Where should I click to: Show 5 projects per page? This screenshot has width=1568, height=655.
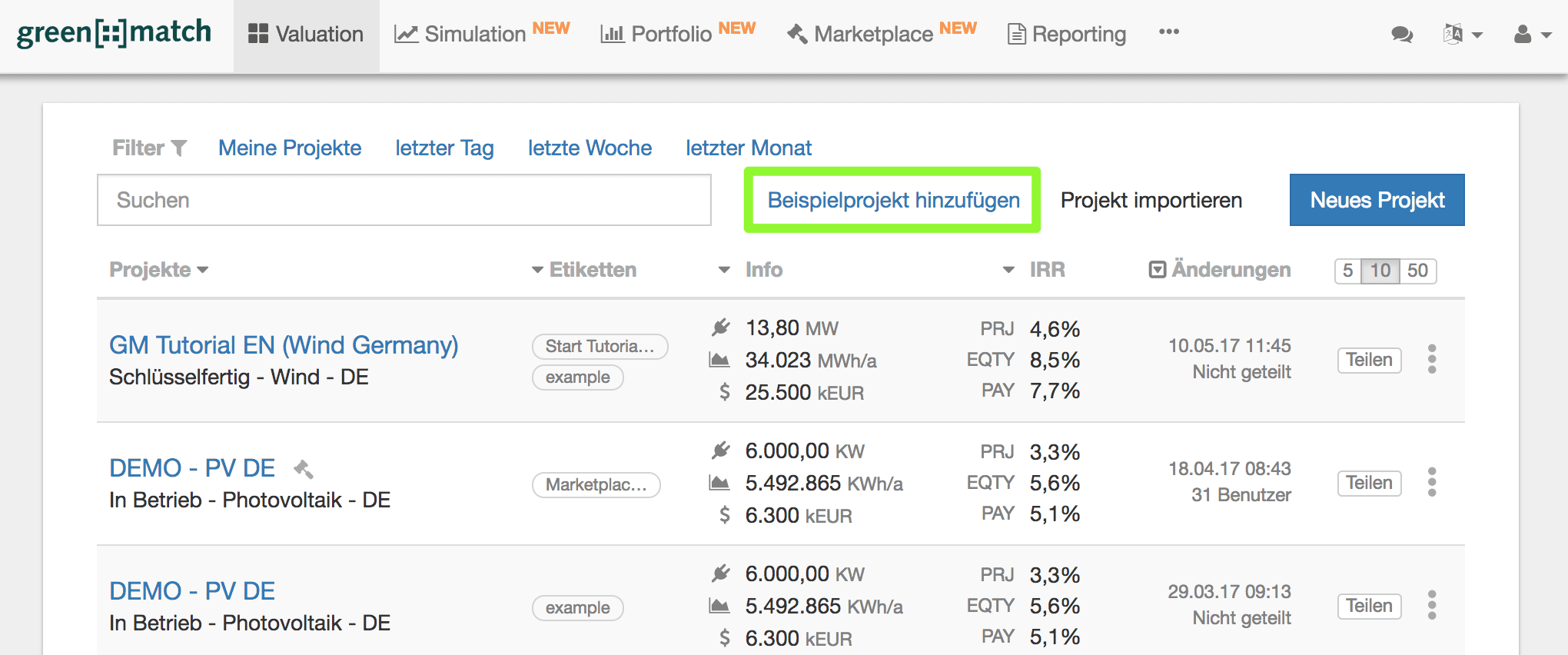pos(1347,271)
